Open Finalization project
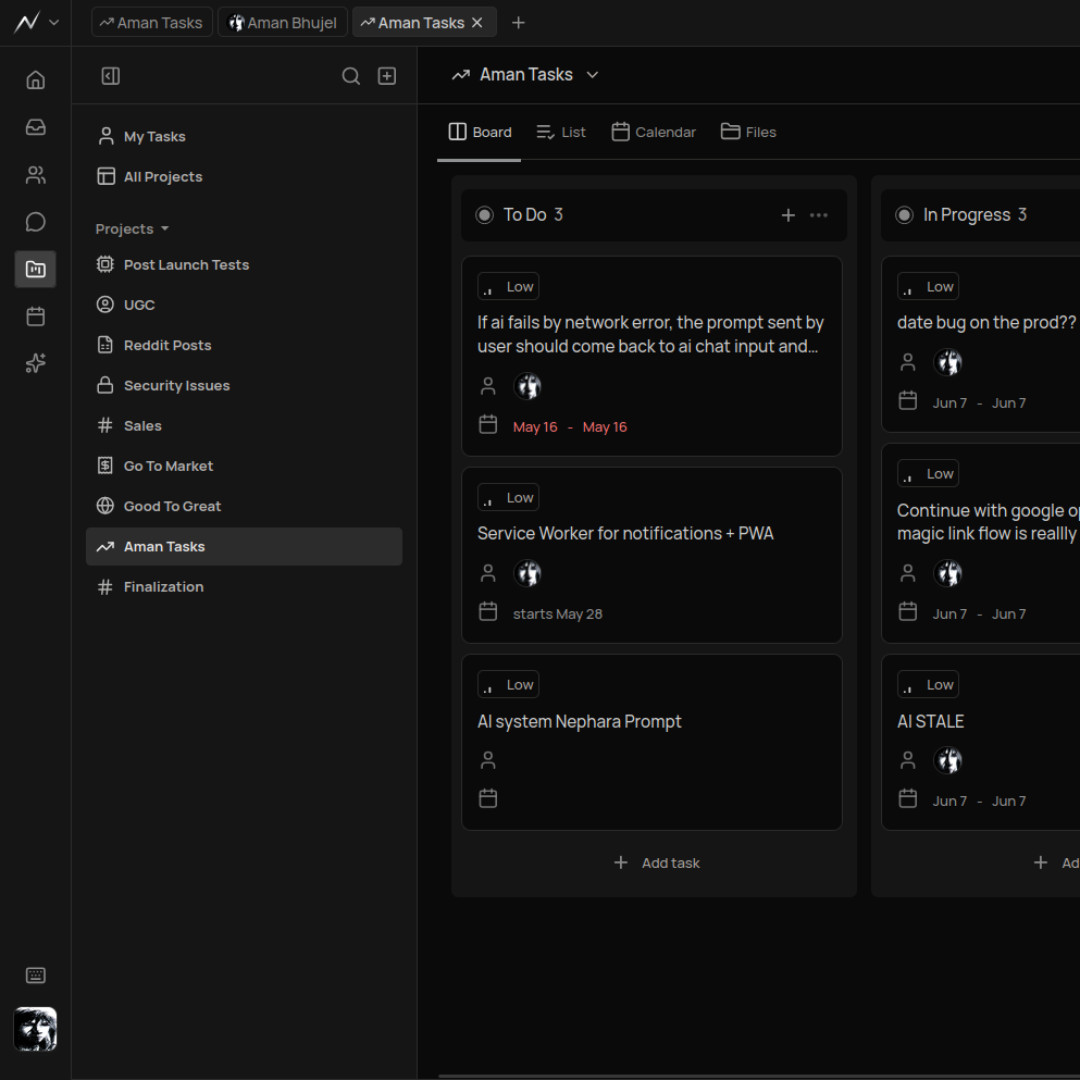The height and width of the screenshot is (1080, 1080). (244, 587)
